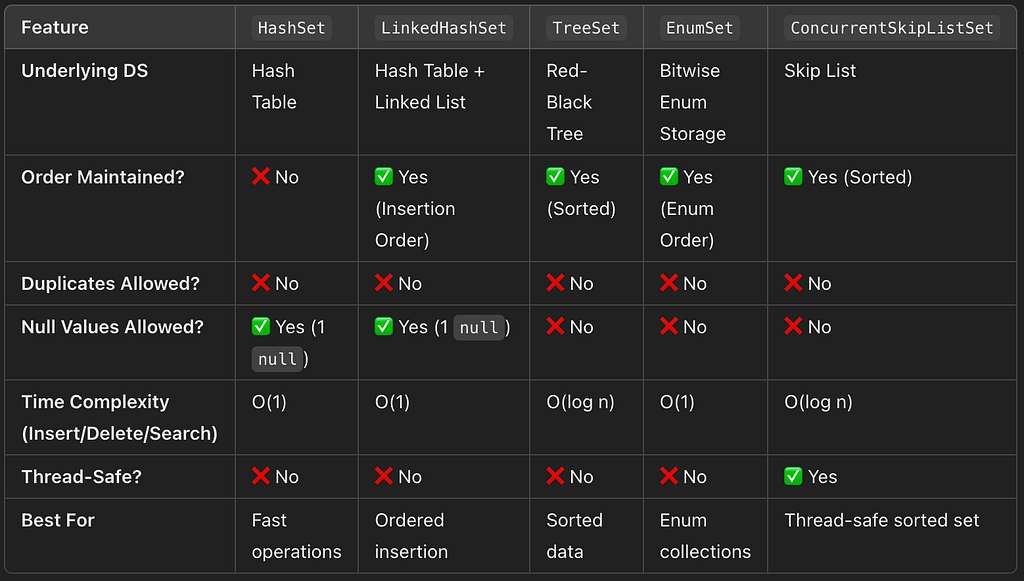Click the null code tag in LinkedHashSet cell
The image size is (1024, 581).
pyautogui.click(x=479, y=327)
